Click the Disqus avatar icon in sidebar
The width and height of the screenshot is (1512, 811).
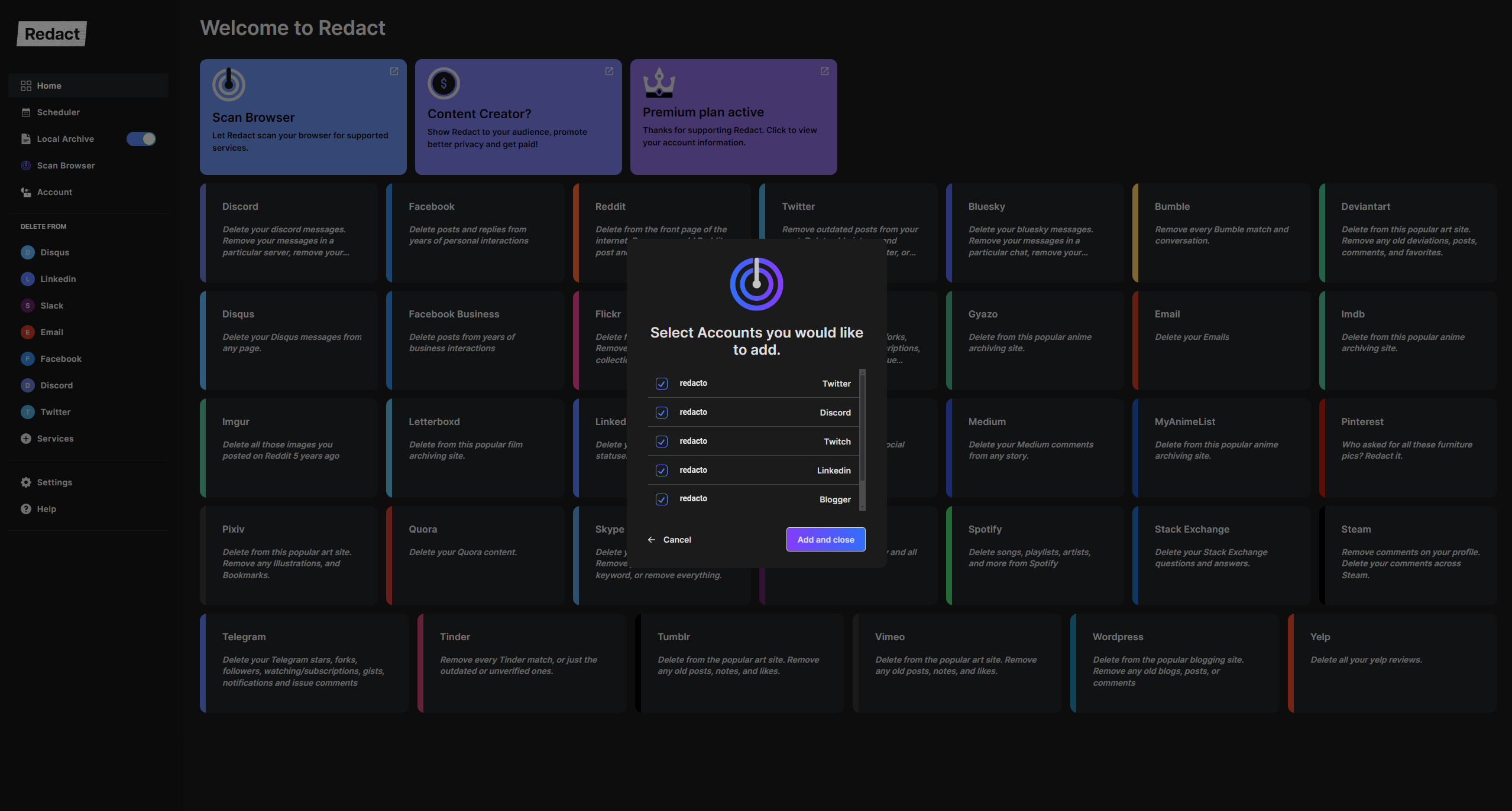point(28,252)
